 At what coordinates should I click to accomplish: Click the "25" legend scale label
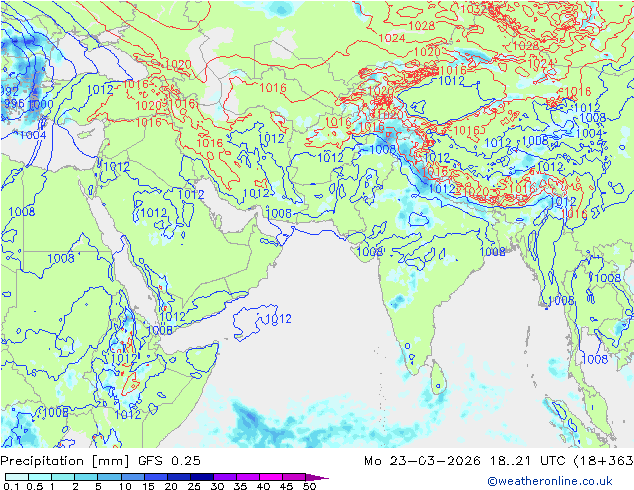194,486
